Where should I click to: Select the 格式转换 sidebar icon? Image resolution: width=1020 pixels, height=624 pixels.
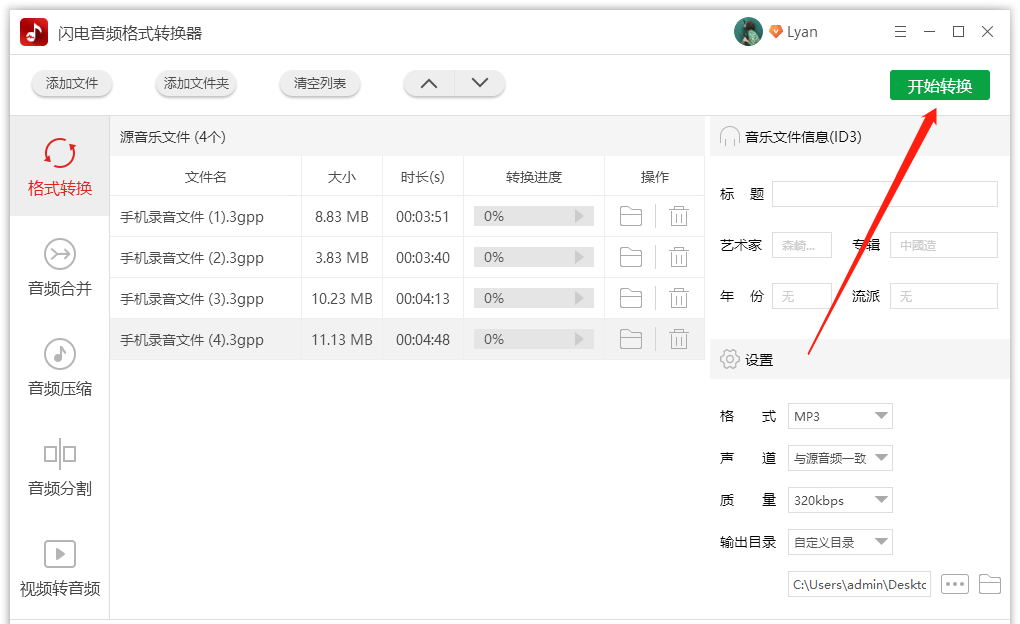pyautogui.click(x=59, y=165)
